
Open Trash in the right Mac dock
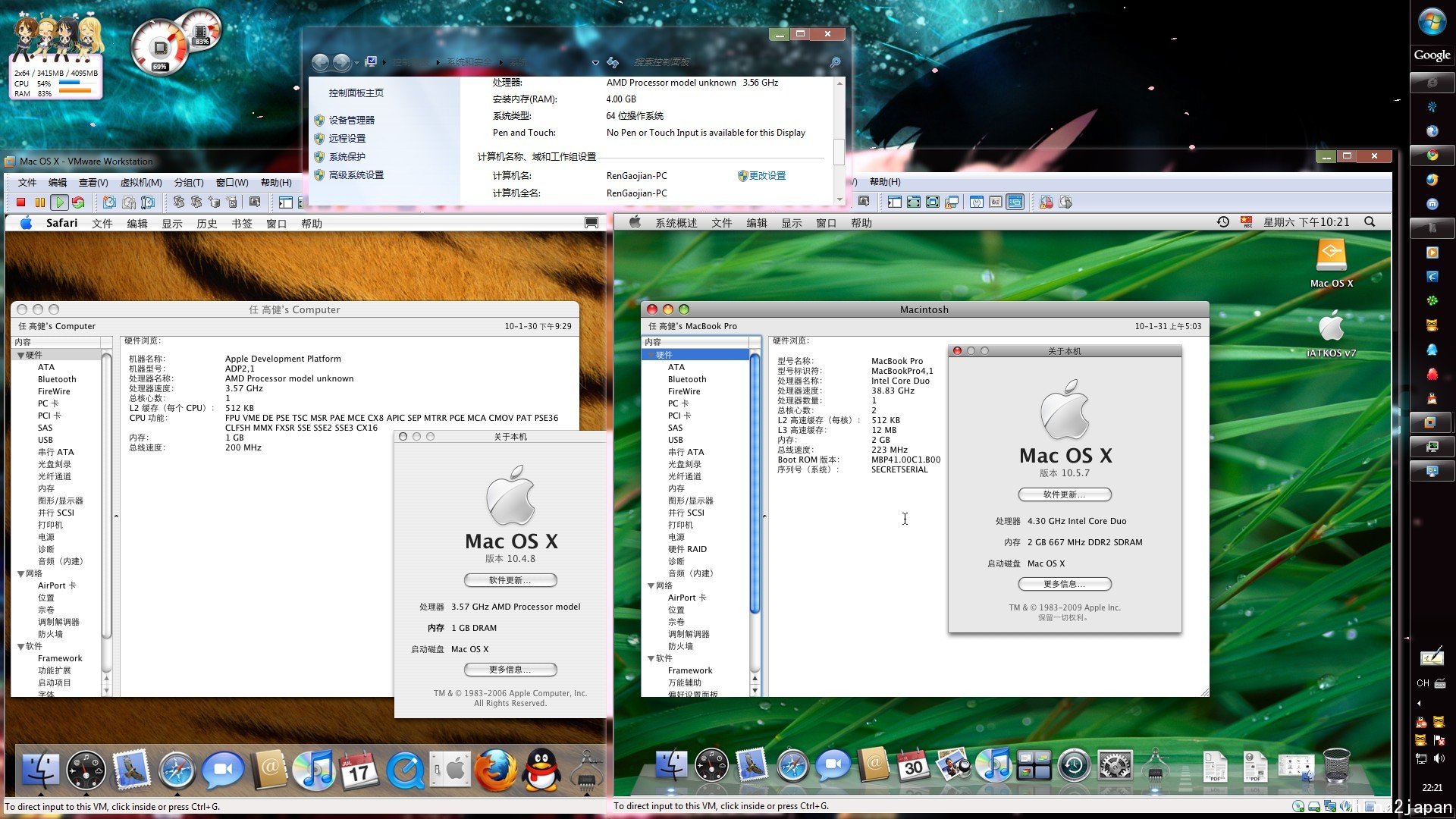coord(1336,766)
